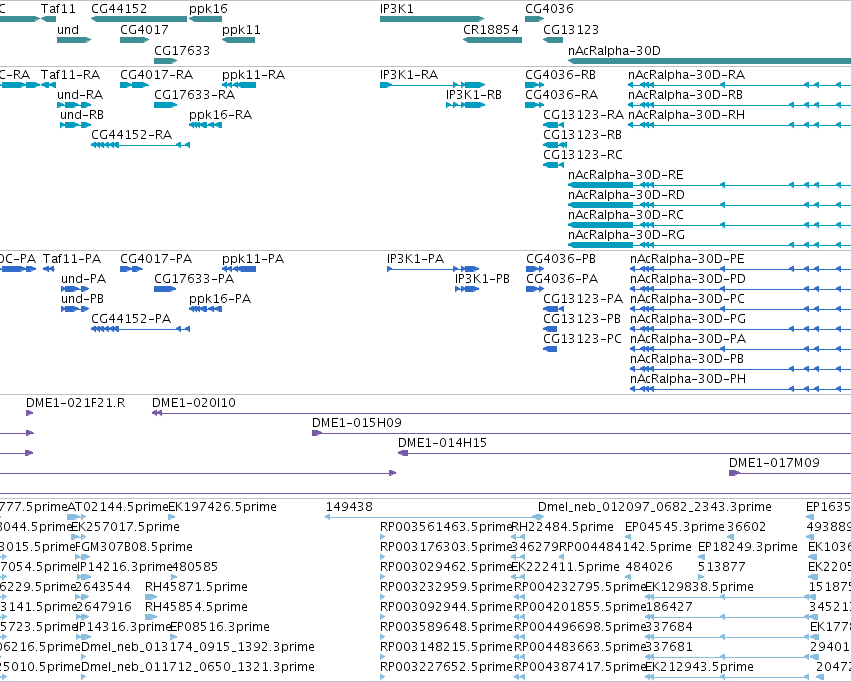
Task: Open the CG13123 gene label
Action: click(x=571, y=30)
